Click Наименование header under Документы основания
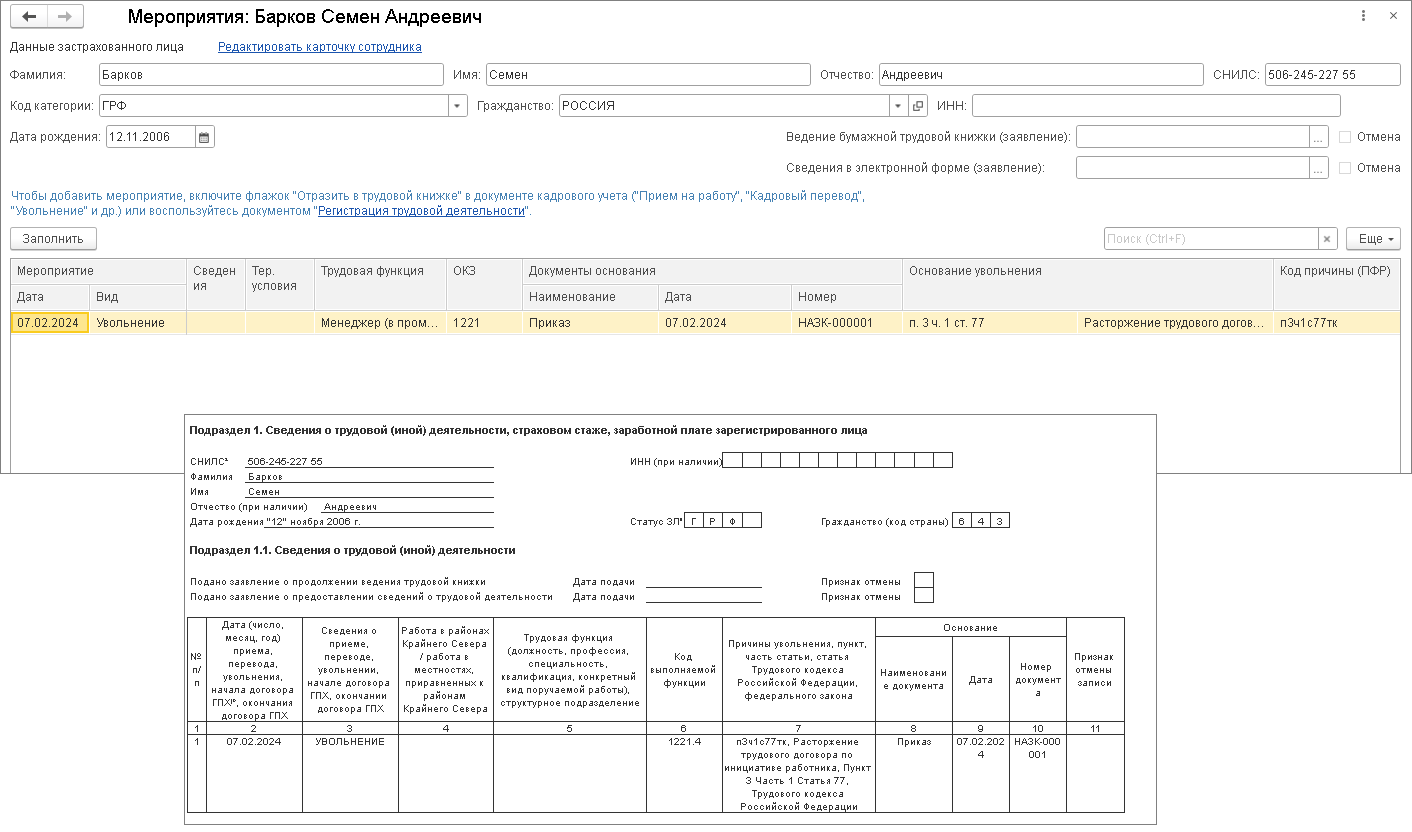The image size is (1412, 832). point(590,297)
